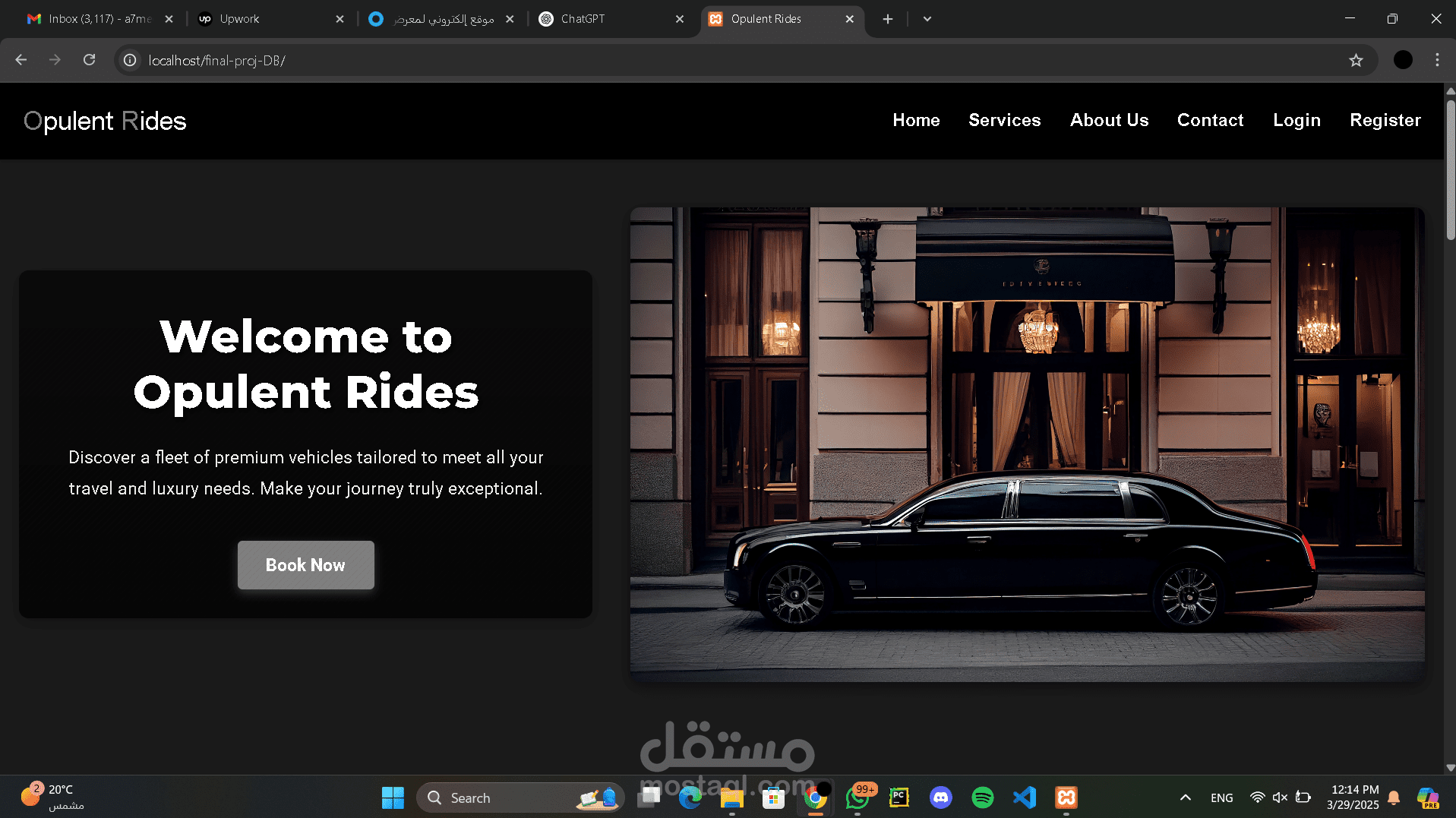Open the 20°C weather widget
Image resolution: width=1456 pixels, height=818 pixels.
point(52,797)
